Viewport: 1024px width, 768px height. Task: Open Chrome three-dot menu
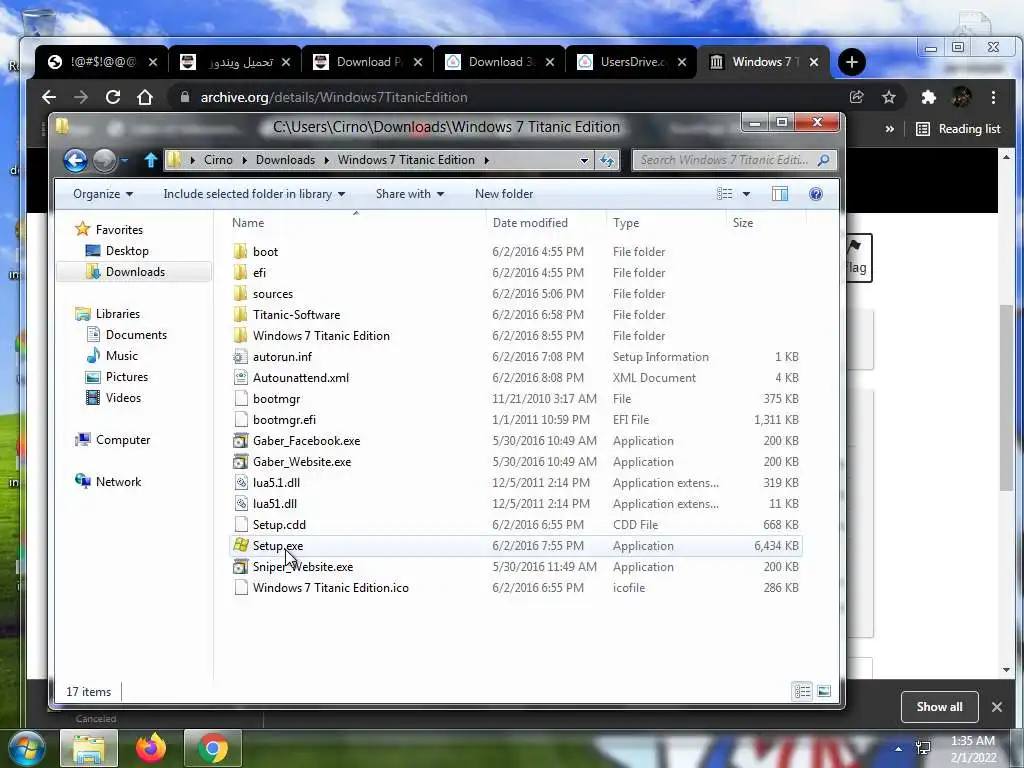click(x=993, y=97)
